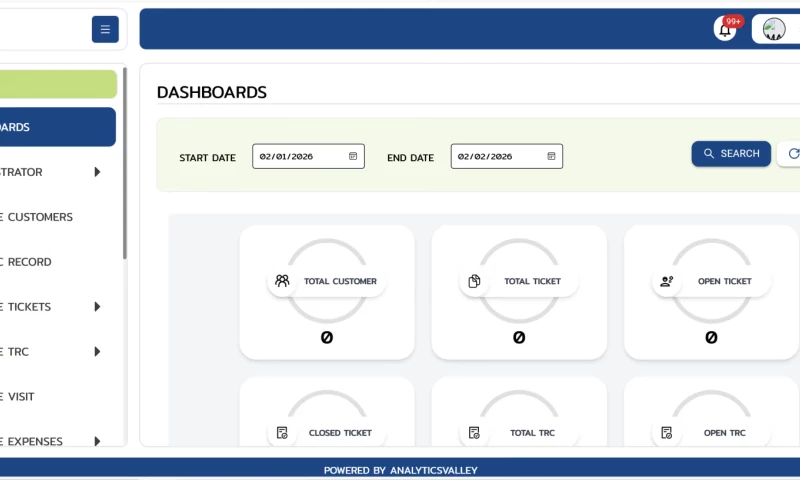Open the Start Date calendar picker icon
This screenshot has height=480, width=800.
point(353,156)
